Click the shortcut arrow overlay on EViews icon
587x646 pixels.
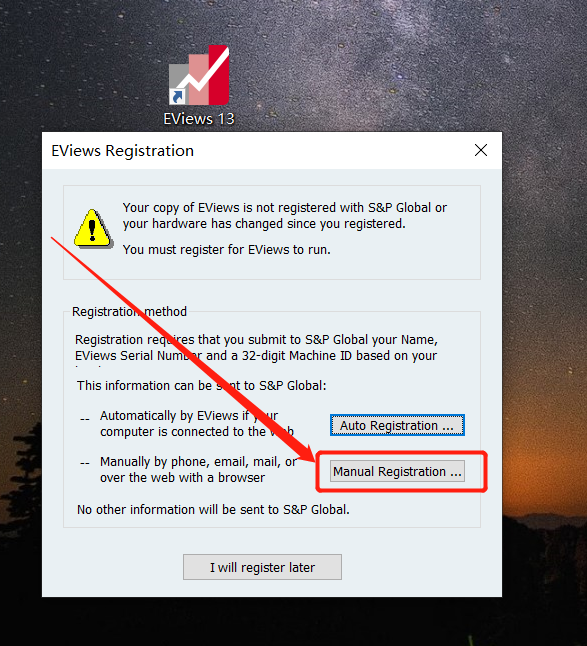(x=178, y=97)
